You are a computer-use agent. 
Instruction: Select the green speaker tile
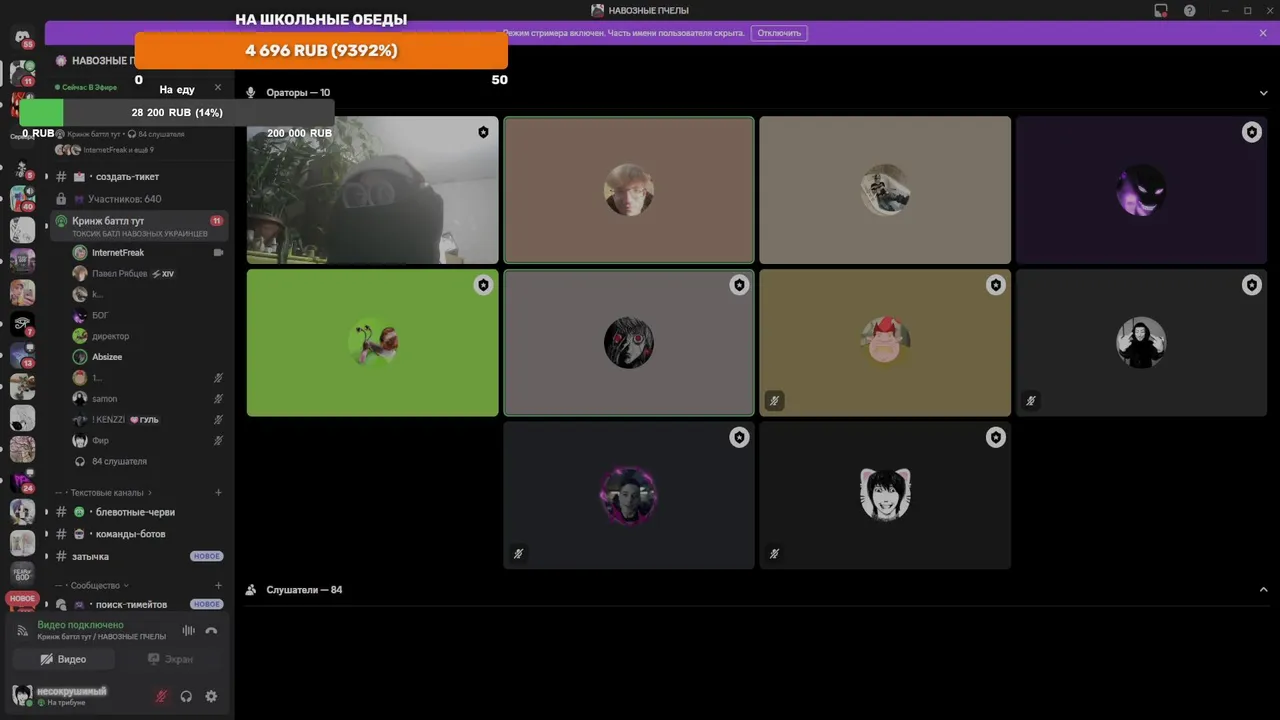click(373, 343)
